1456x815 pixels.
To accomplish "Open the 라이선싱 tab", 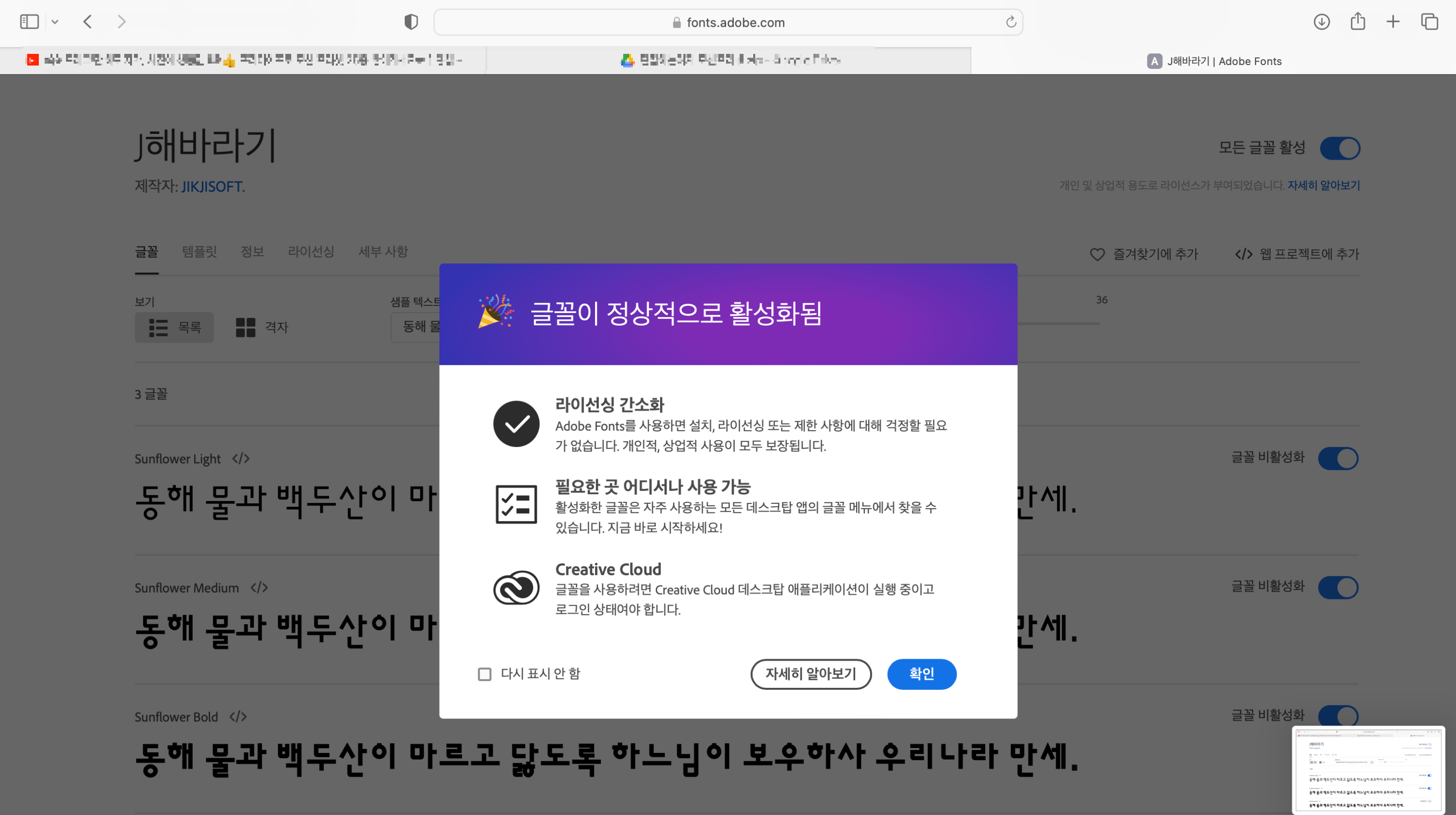I will pos(311,251).
